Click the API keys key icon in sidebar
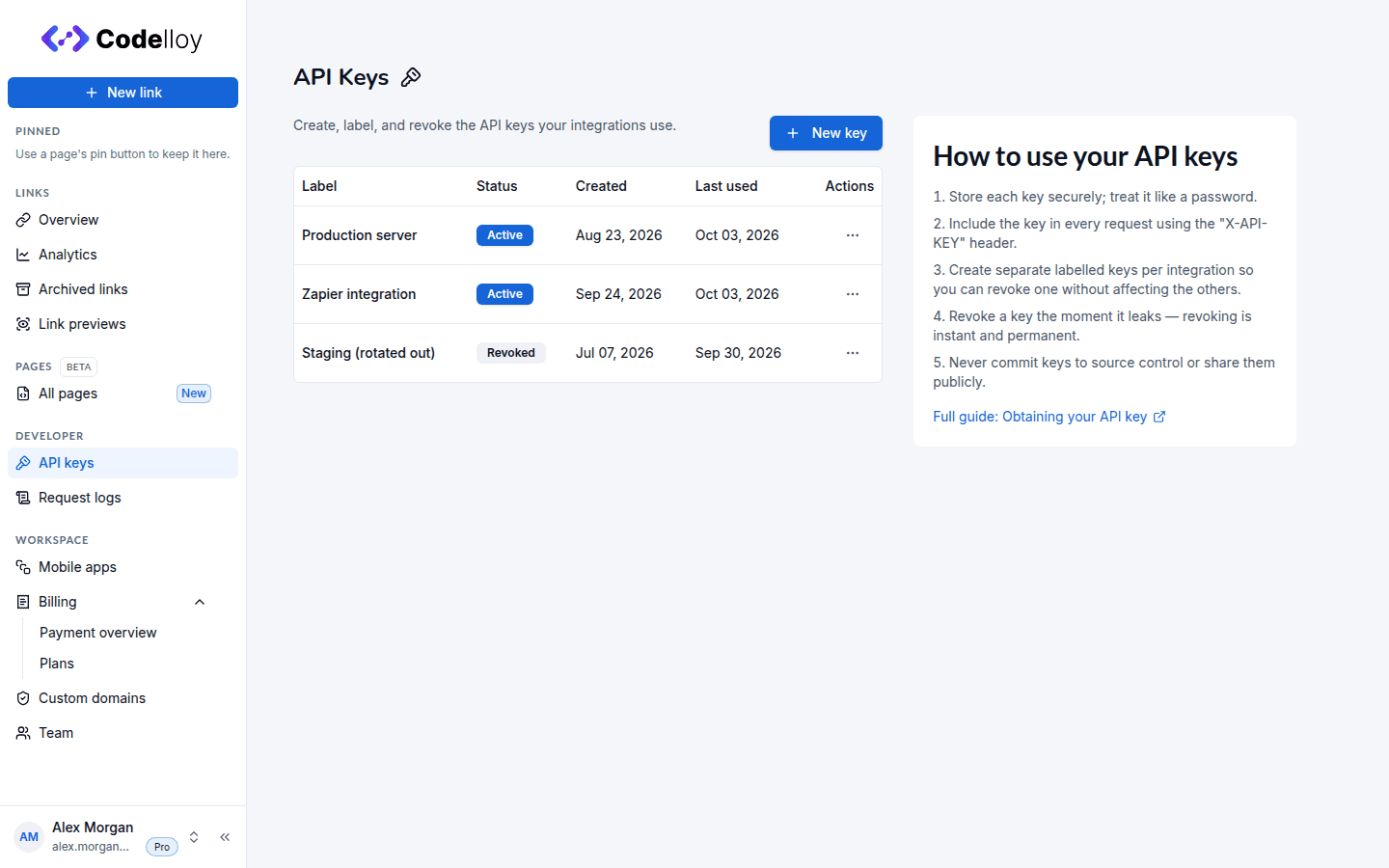The image size is (1389, 868). click(x=23, y=463)
